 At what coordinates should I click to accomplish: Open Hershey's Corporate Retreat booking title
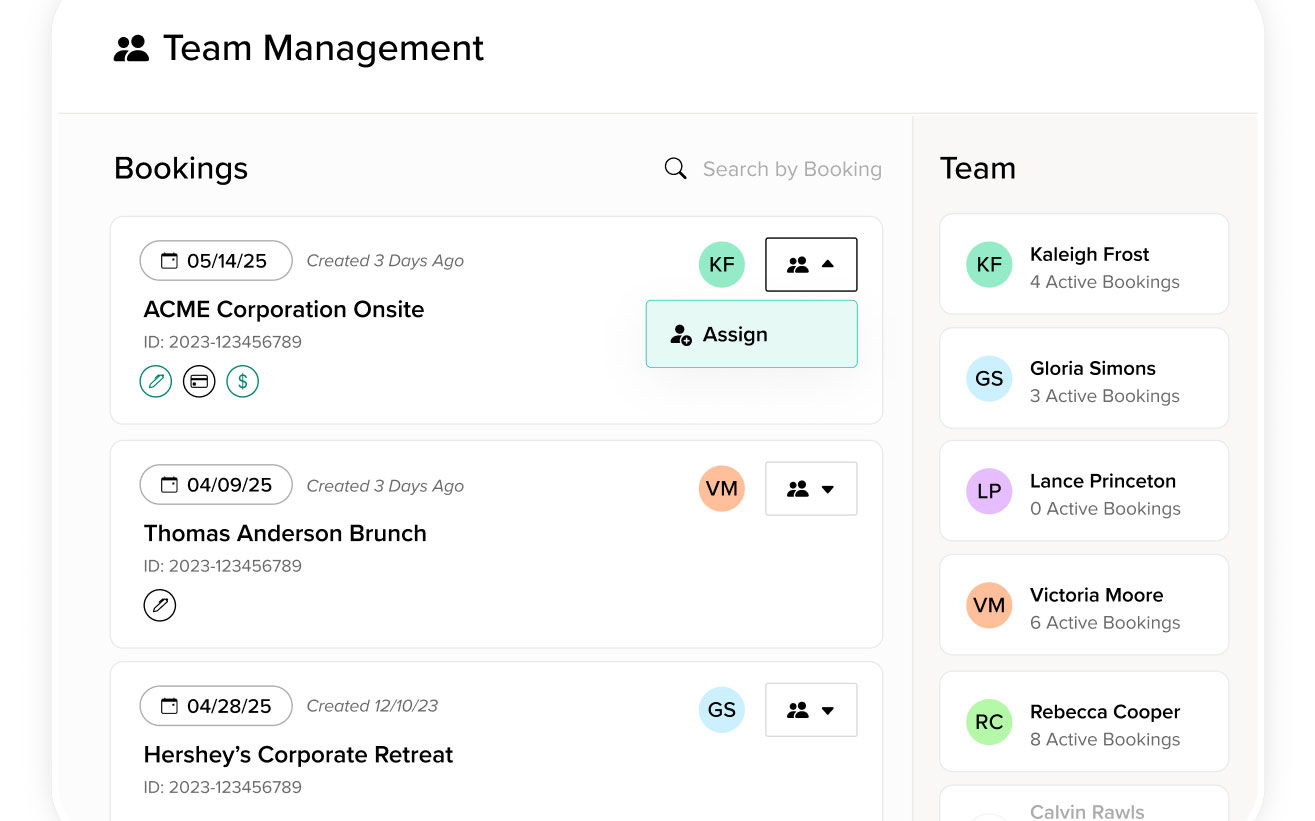coord(298,754)
